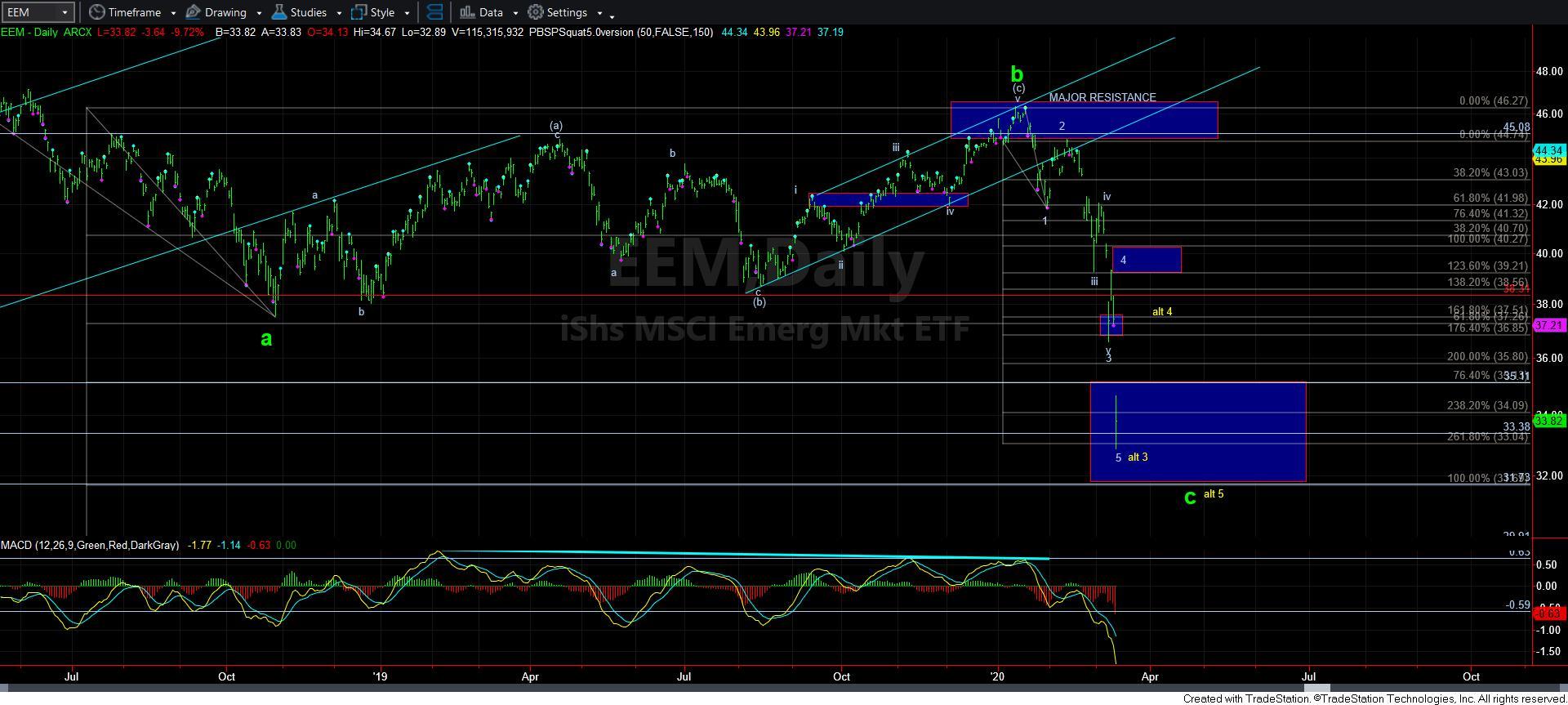Click the yellow 'alt 5' annotation
The width and height of the screenshot is (1568, 705).
1214,493
